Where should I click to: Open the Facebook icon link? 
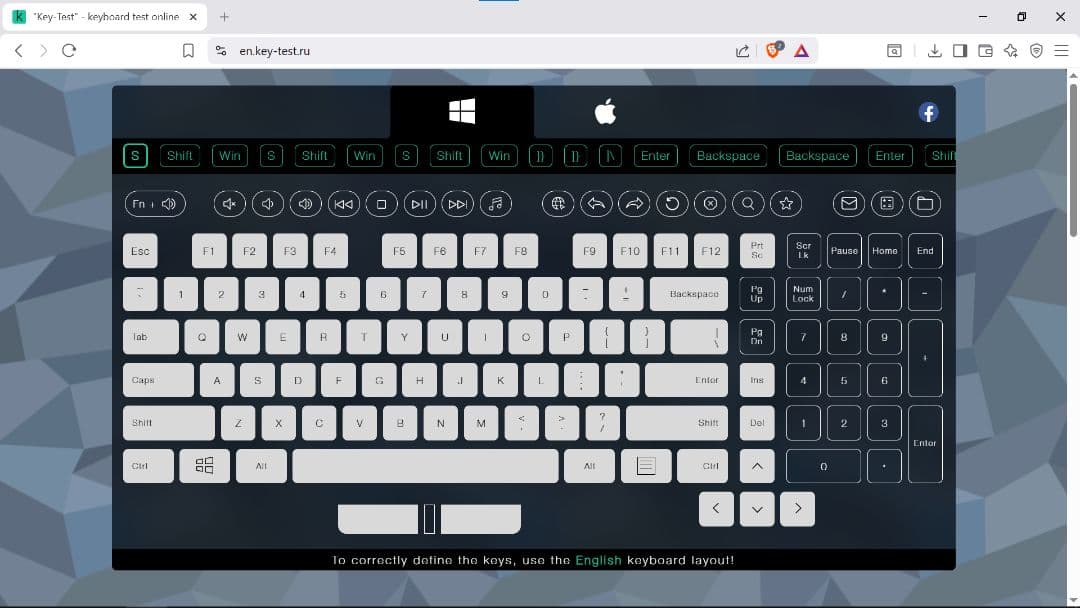[928, 112]
